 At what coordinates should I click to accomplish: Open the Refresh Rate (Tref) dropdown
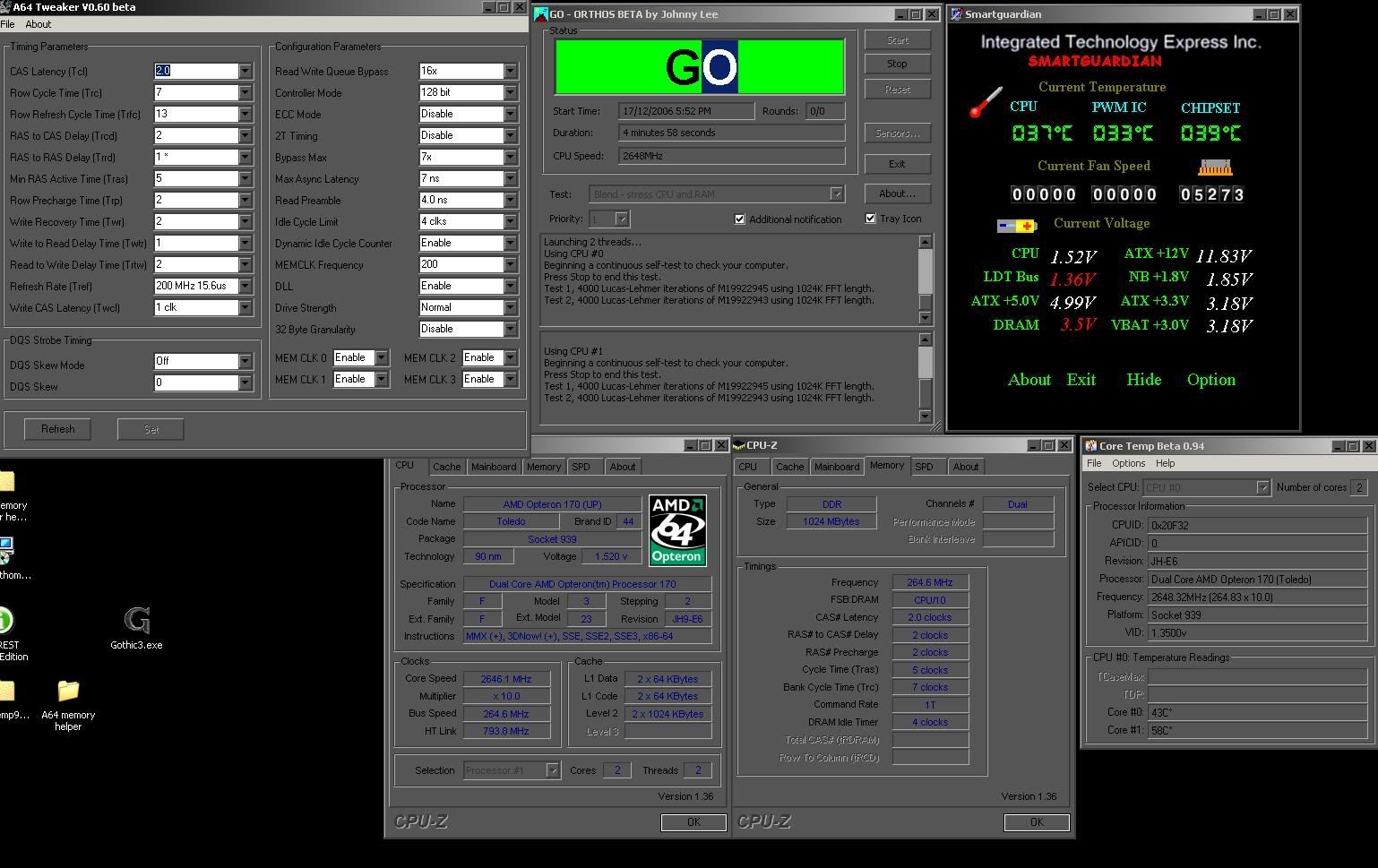point(245,286)
